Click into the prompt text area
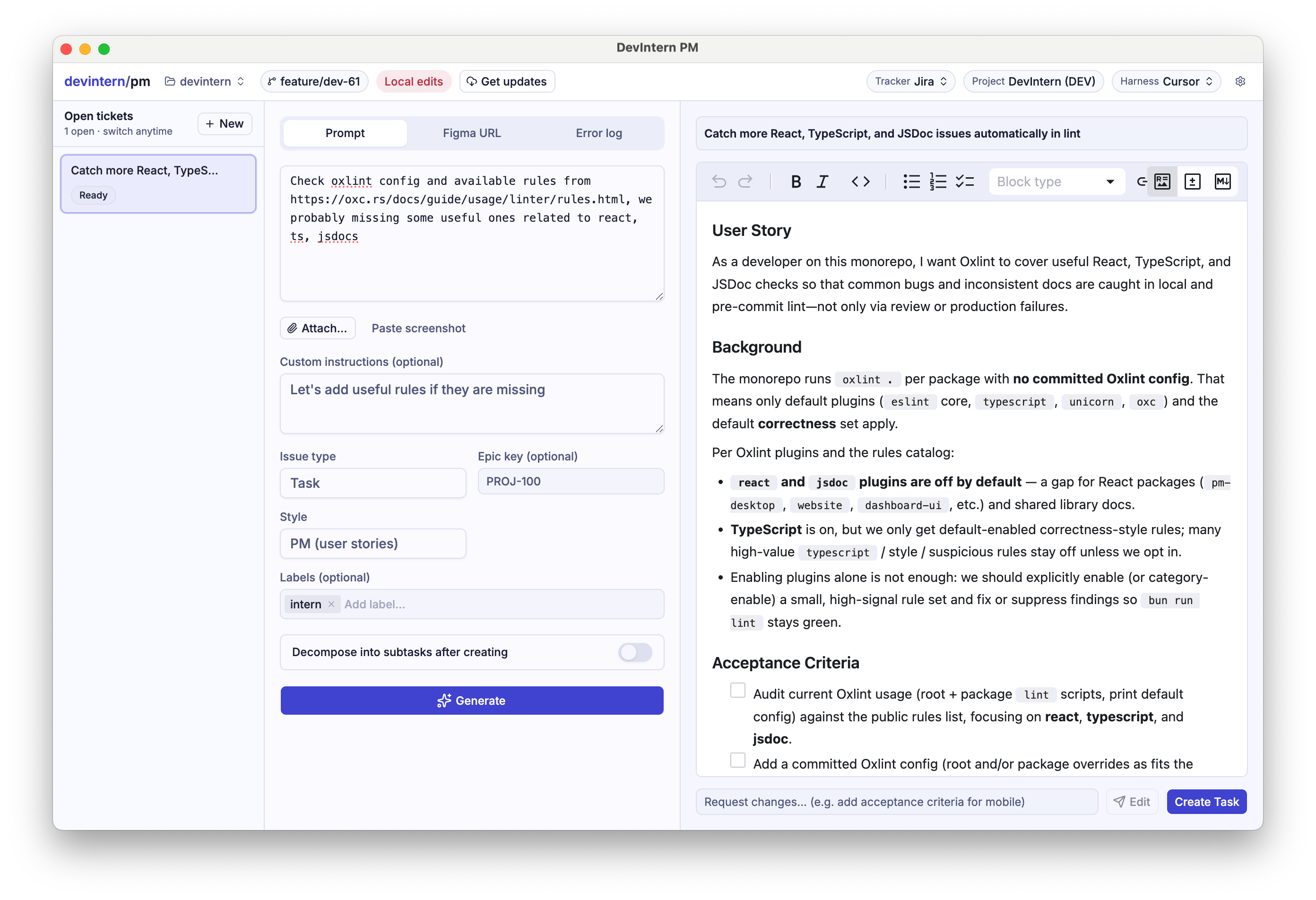Viewport: 1316px width, 900px height. [x=472, y=234]
